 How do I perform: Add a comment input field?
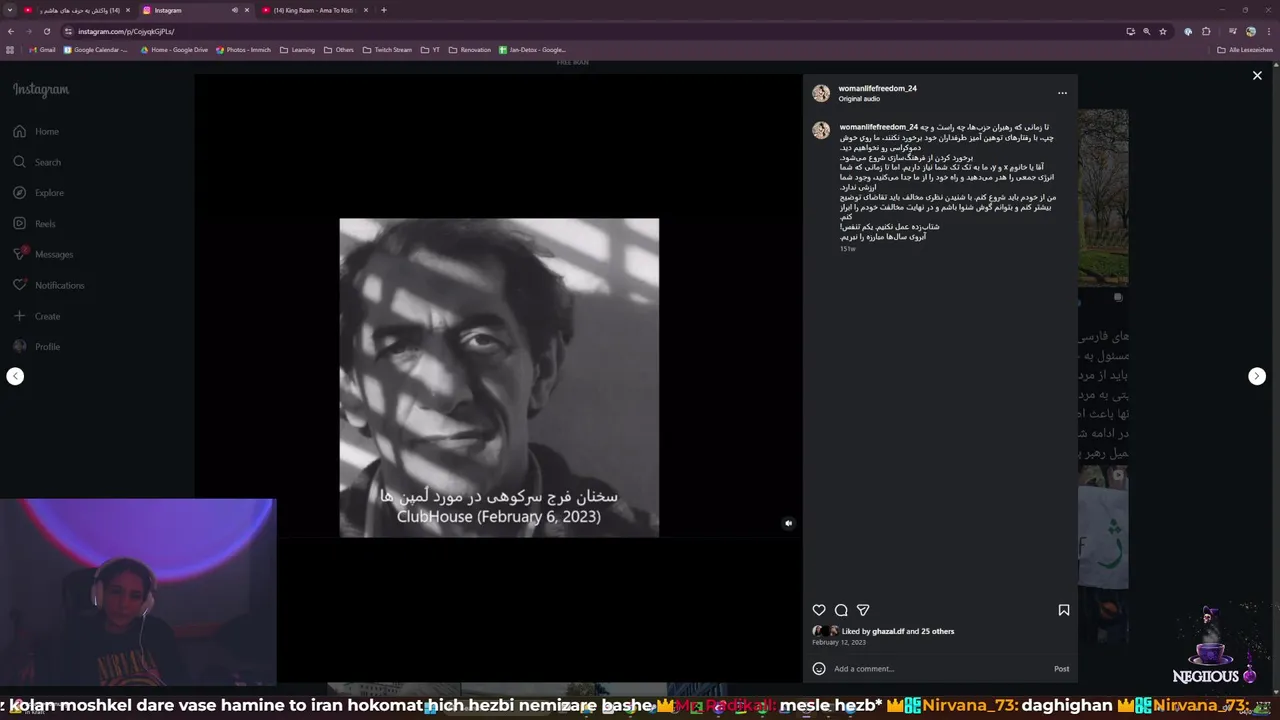(x=940, y=669)
